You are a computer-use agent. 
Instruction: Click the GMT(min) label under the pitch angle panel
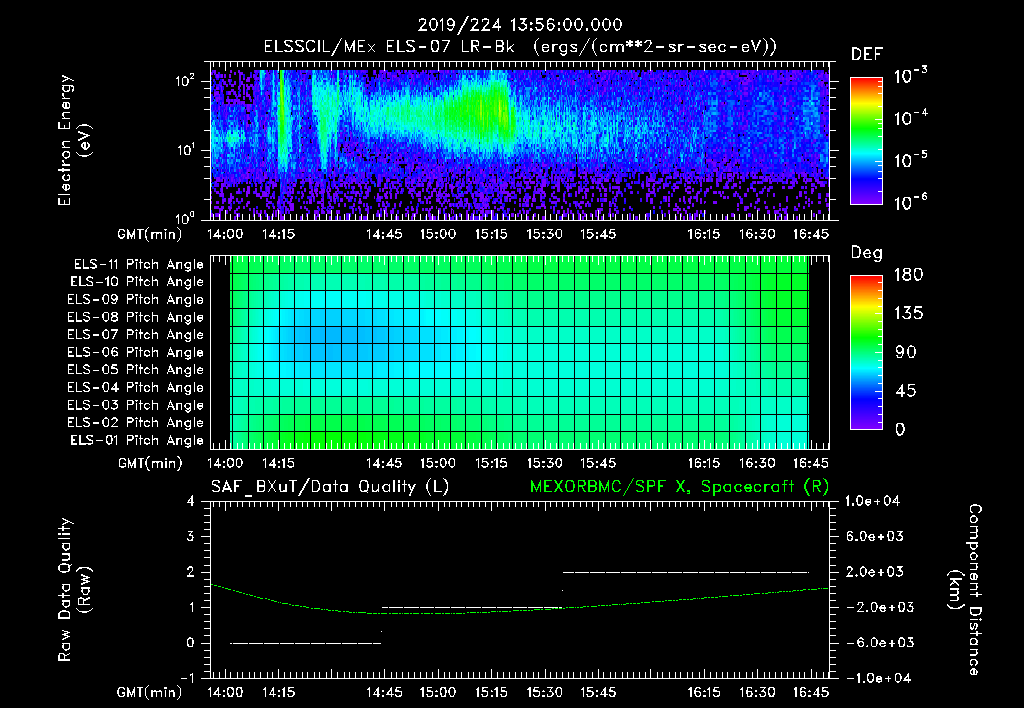tap(150, 463)
